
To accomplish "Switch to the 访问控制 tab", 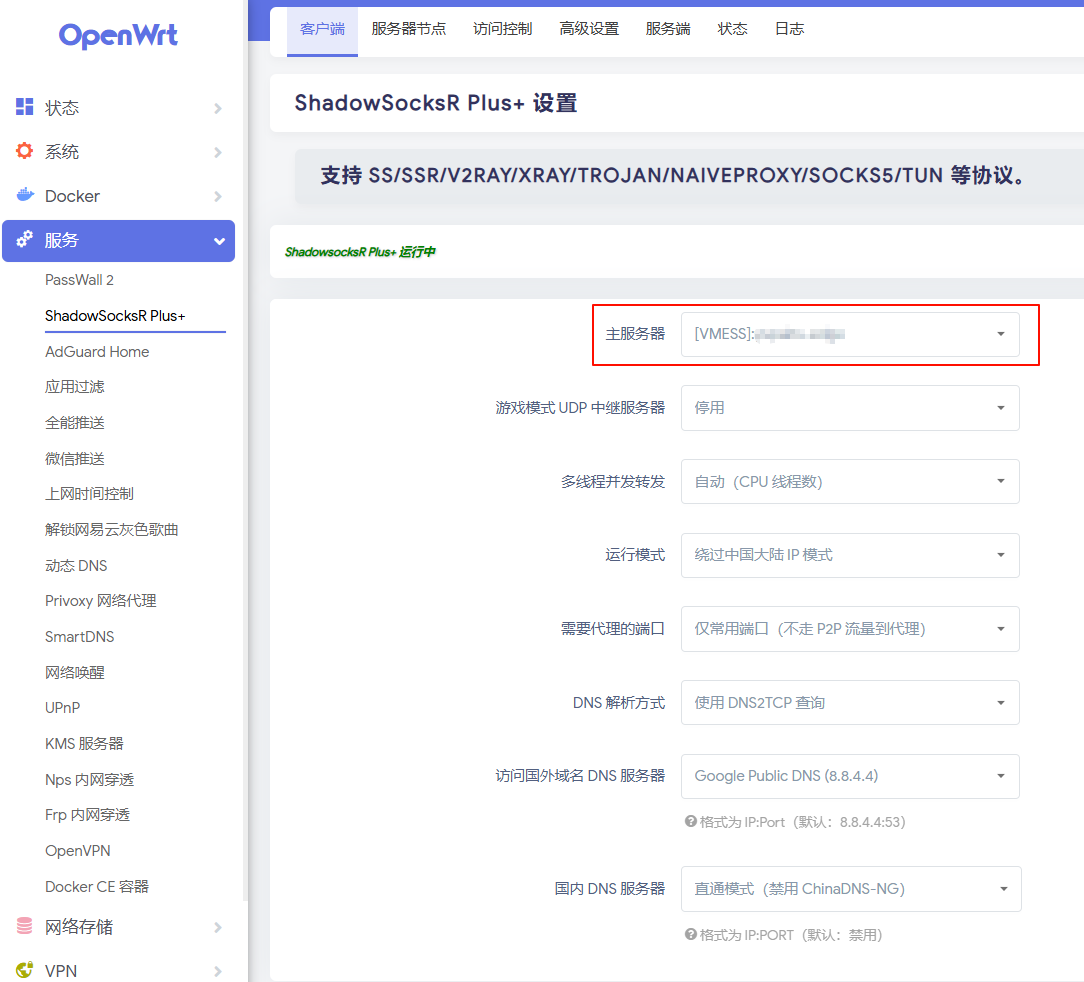I will 502,29.
